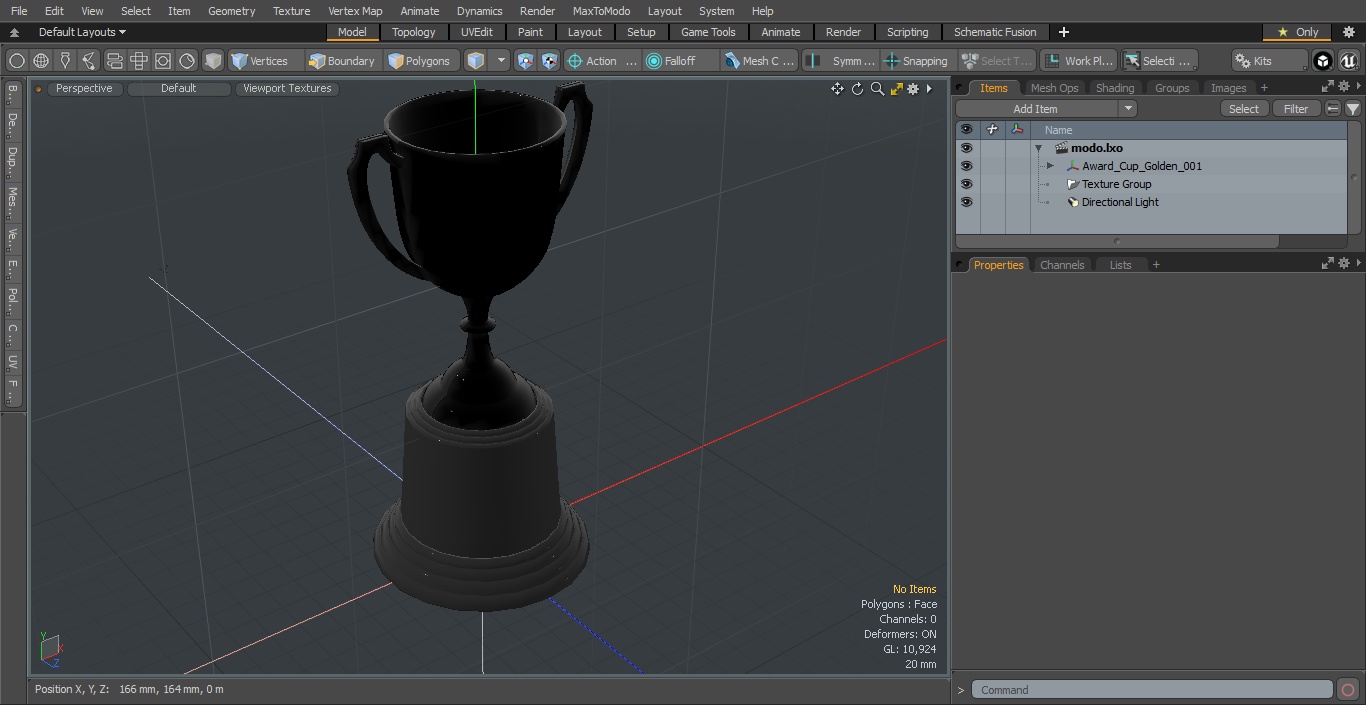Select the Texture Group item
The height and width of the screenshot is (705, 1366).
click(x=1116, y=184)
